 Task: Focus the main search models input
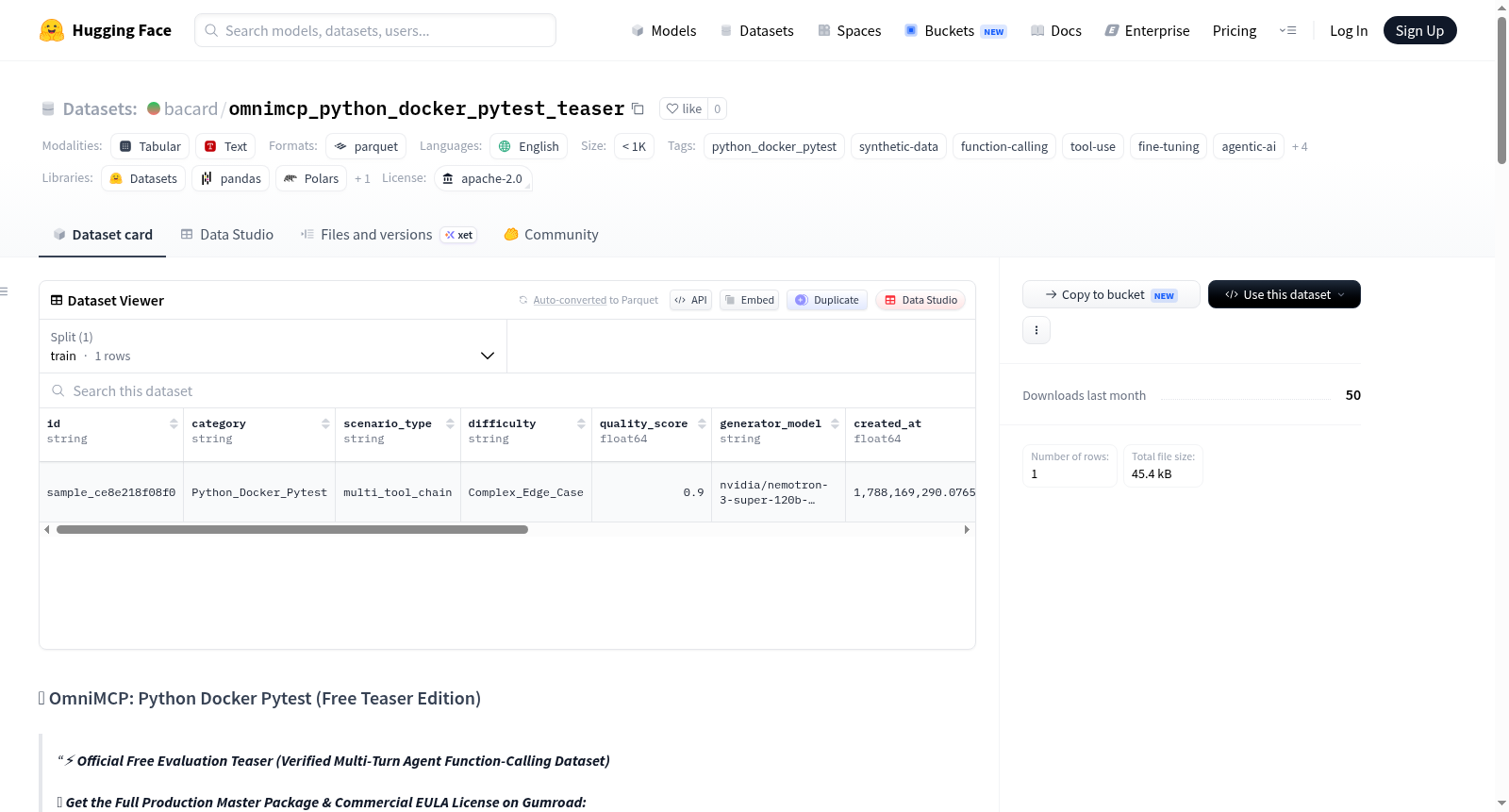coord(375,30)
